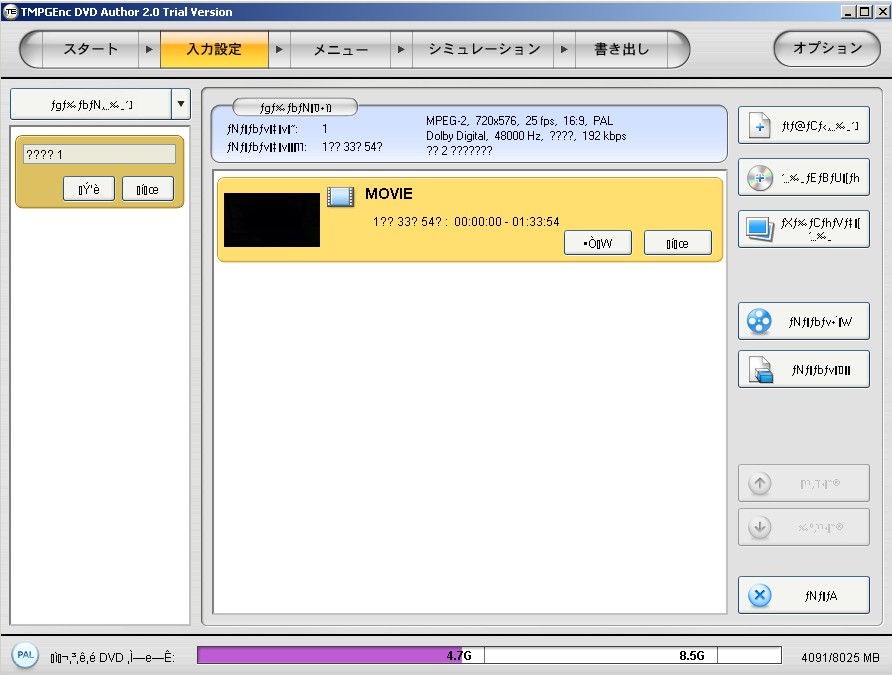Image resolution: width=892 pixels, height=675 pixels.
Task: Click the add file icon button with plus page
Action: pos(804,125)
